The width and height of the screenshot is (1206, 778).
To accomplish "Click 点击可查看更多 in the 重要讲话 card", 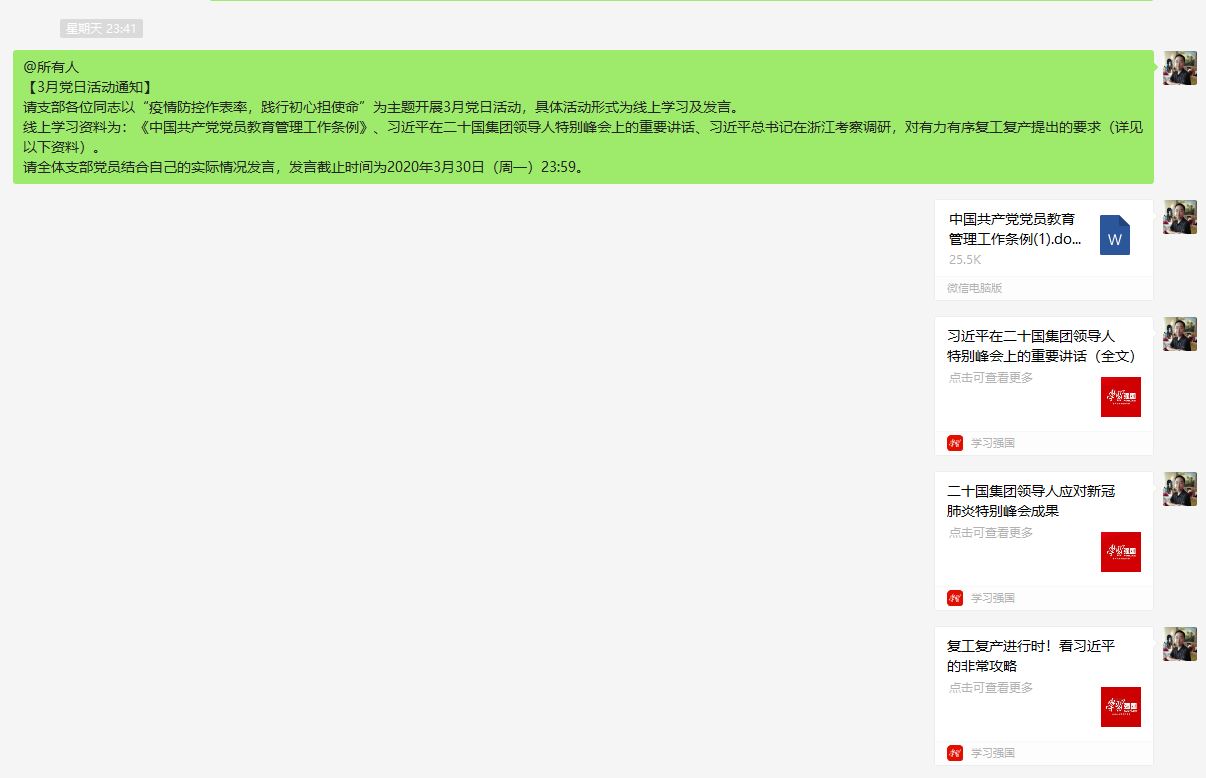I will (x=991, y=378).
